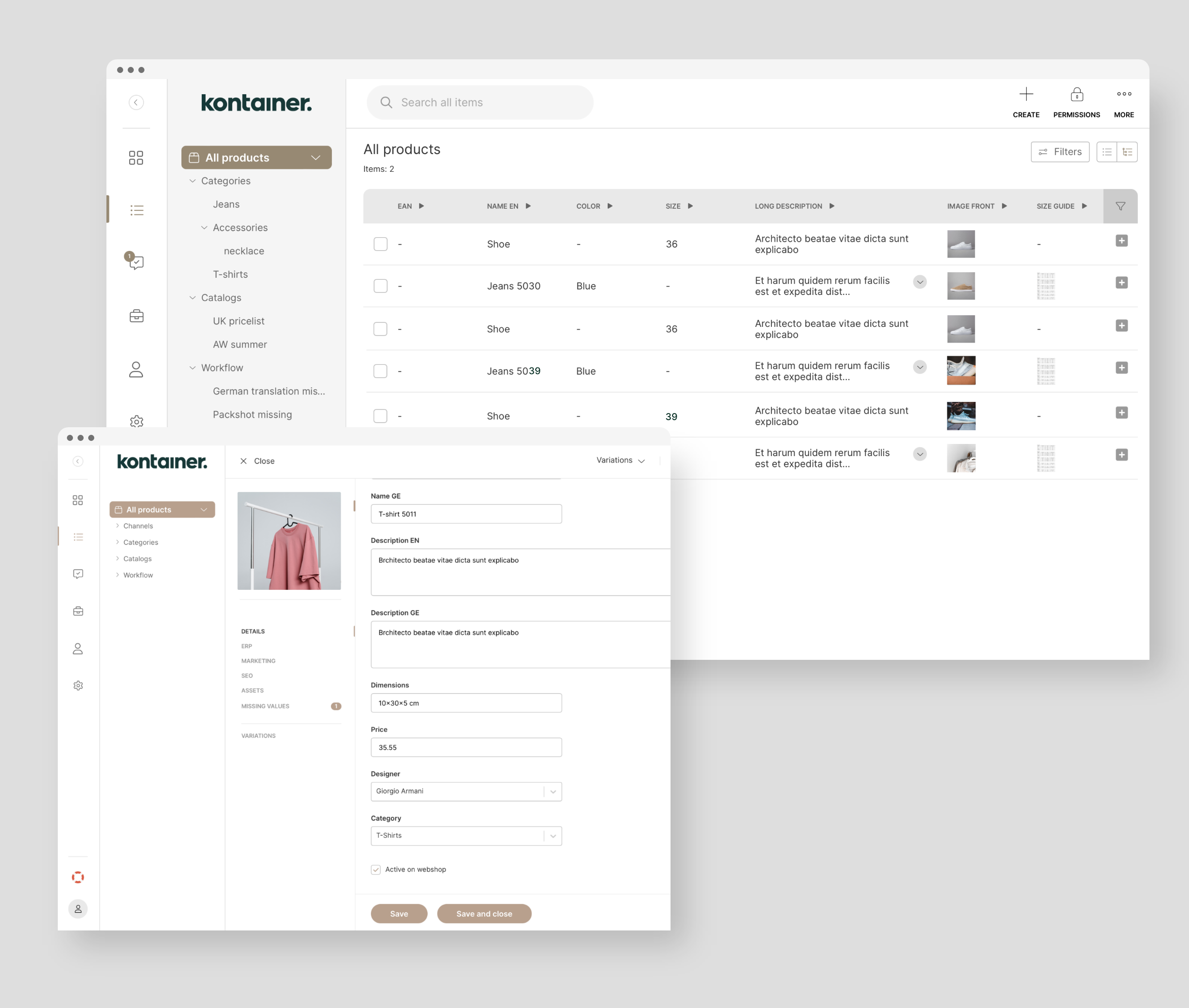Screen dimensions: 1189x1008
Task: Collapse the Accessories tree node
Action: pos(204,228)
